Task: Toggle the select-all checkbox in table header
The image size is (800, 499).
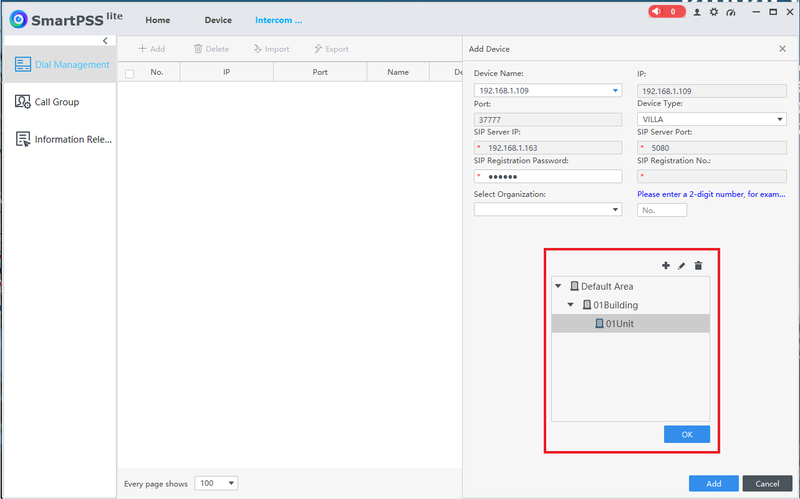Action: [x=129, y=73]
